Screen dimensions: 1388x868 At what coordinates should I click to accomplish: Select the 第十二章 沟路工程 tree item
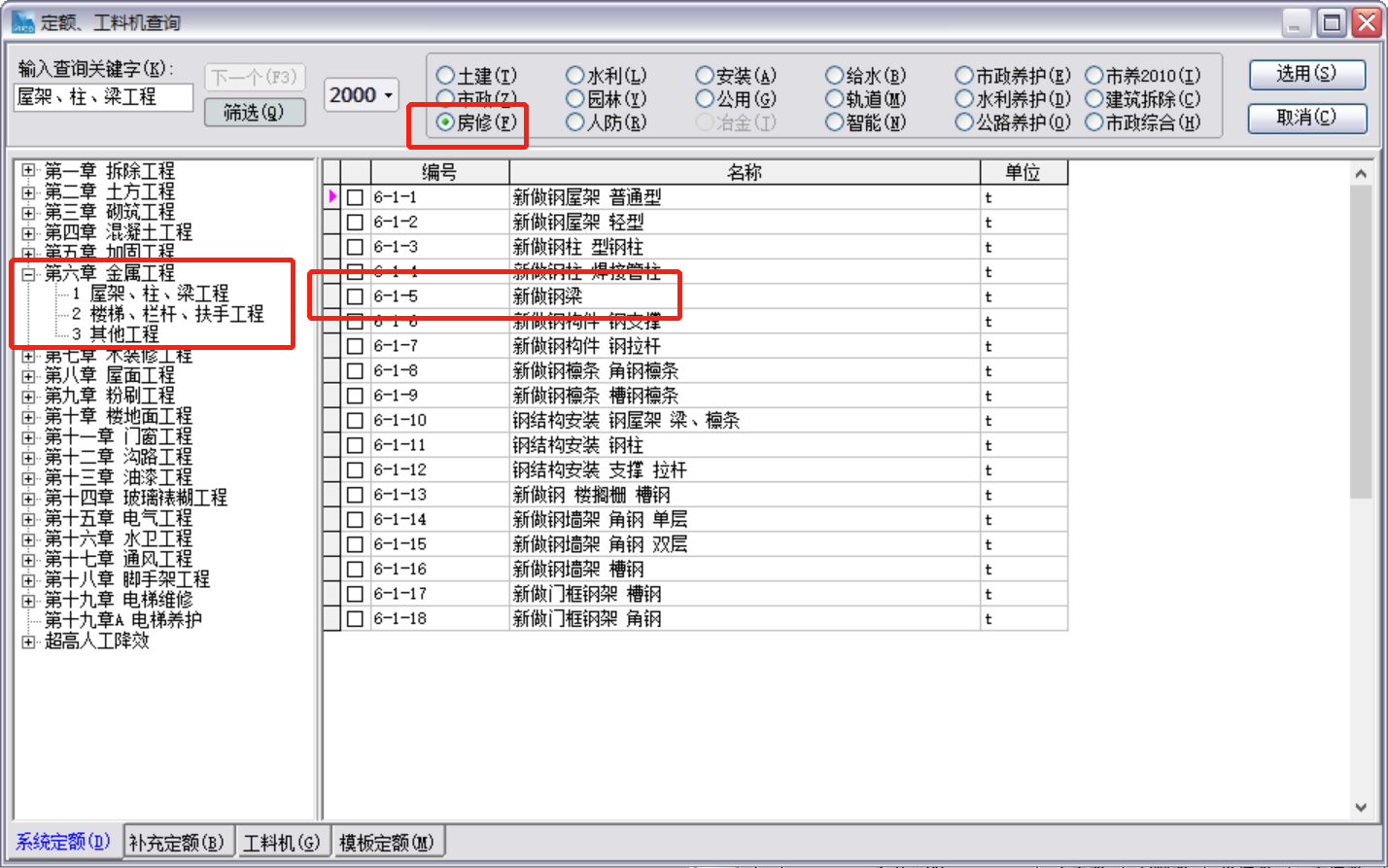coord(119,457)
